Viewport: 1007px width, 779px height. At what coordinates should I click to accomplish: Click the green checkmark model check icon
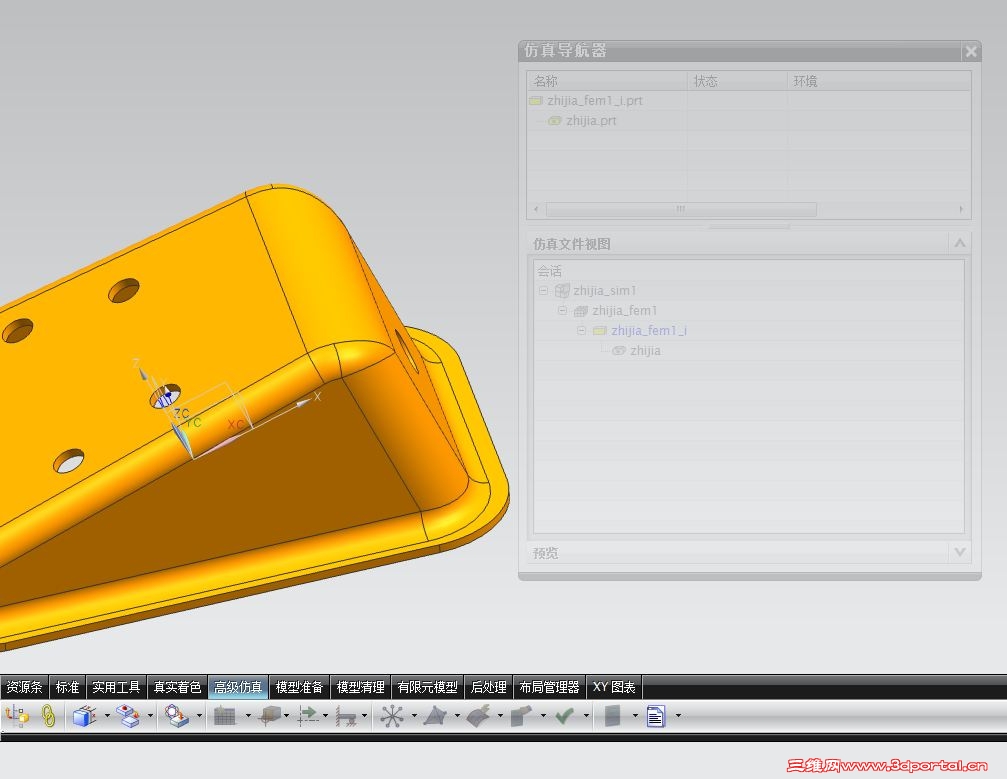pyautogui.click(x=565, y=715)
